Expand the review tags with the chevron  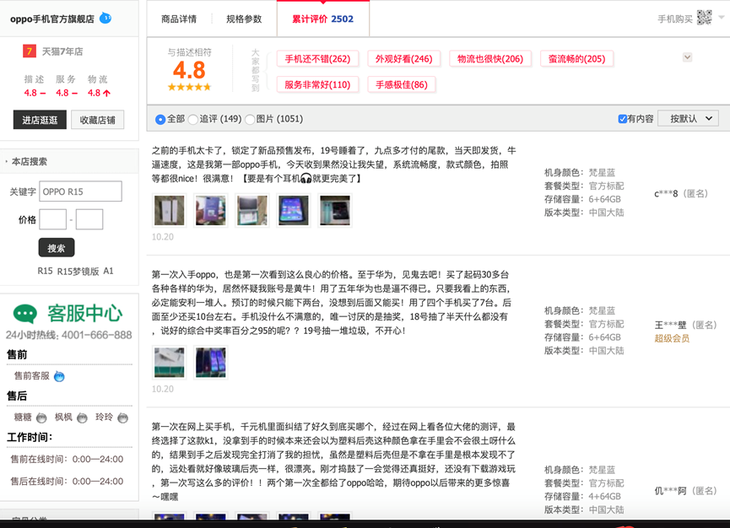click(687, 57)
